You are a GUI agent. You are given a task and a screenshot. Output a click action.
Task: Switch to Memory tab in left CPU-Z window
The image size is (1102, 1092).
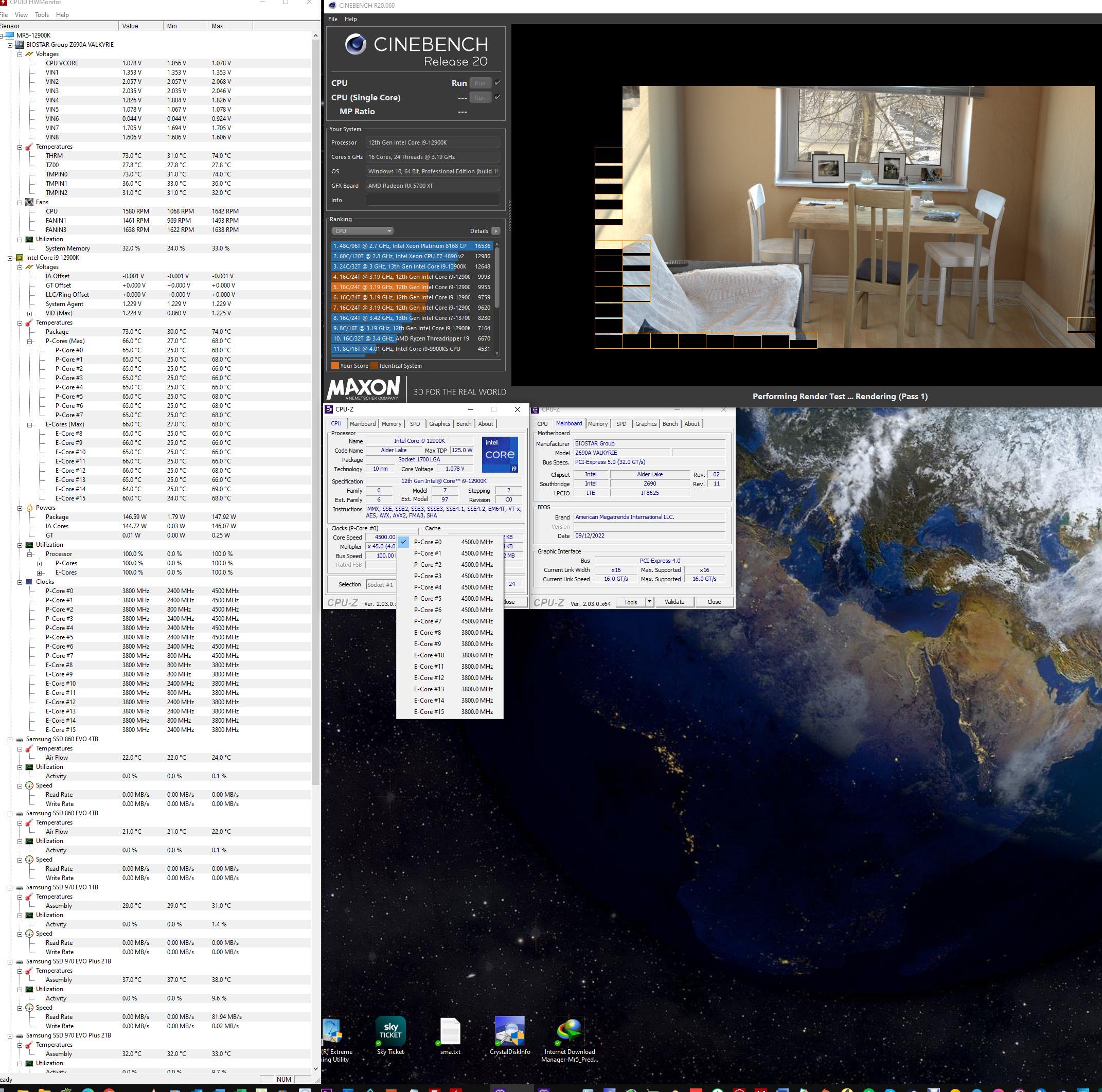pos(392,424)
